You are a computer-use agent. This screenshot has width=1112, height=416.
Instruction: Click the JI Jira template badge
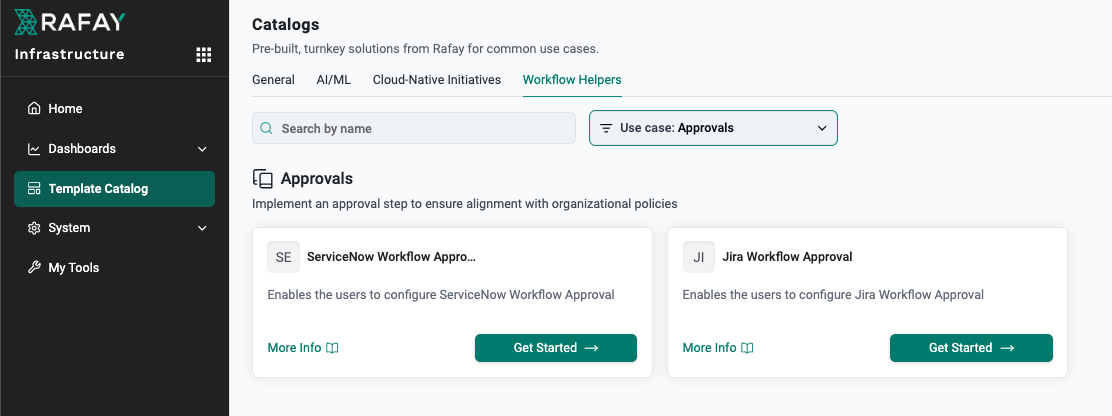pyautogui.click(x=699, y=257)
